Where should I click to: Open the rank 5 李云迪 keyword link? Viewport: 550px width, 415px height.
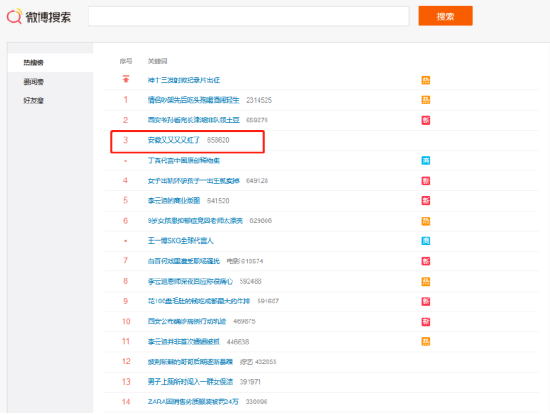[x=174, y=201]
